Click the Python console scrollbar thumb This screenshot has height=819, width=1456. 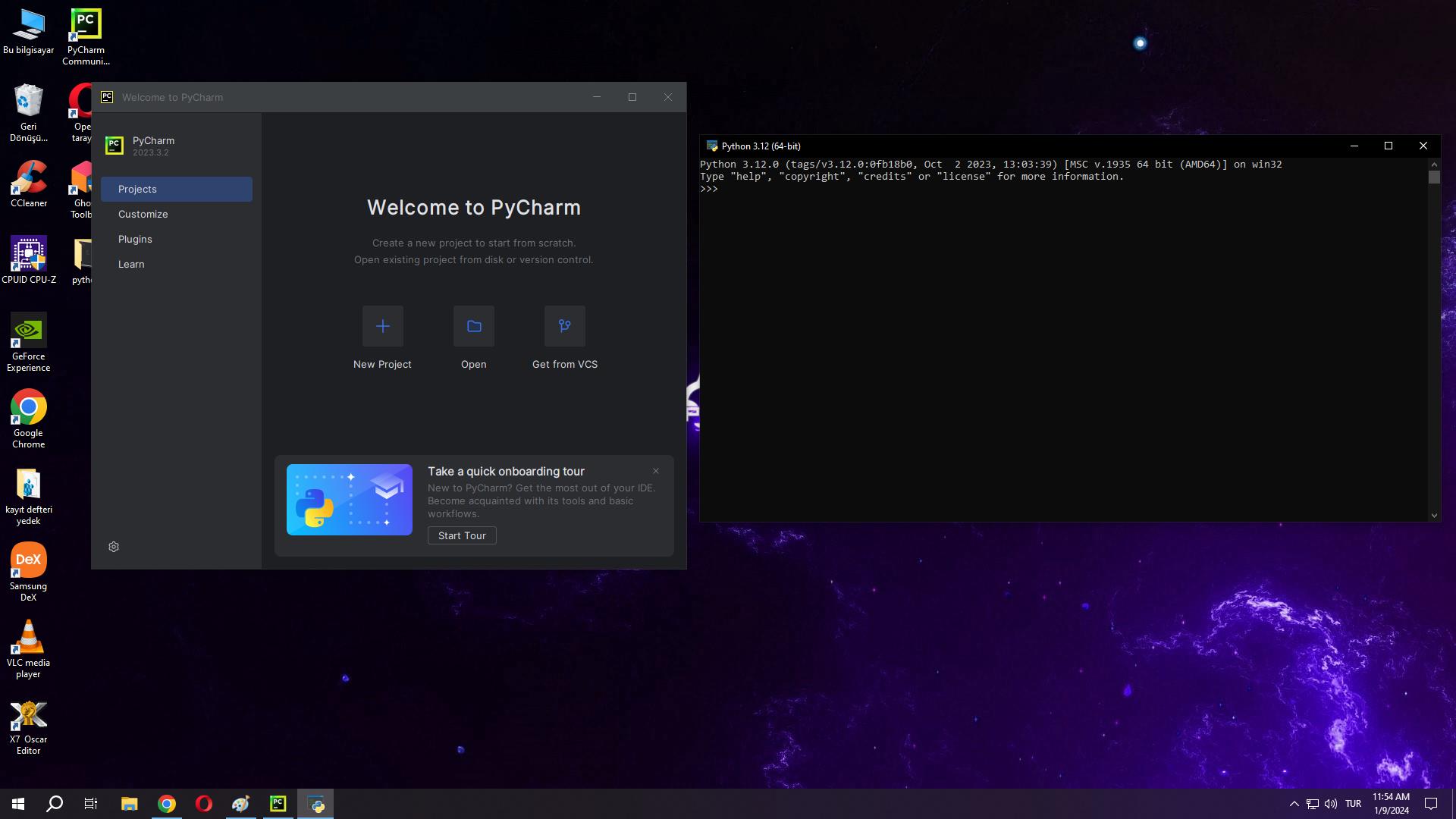pyautogui.click(x=1434, y=177)
